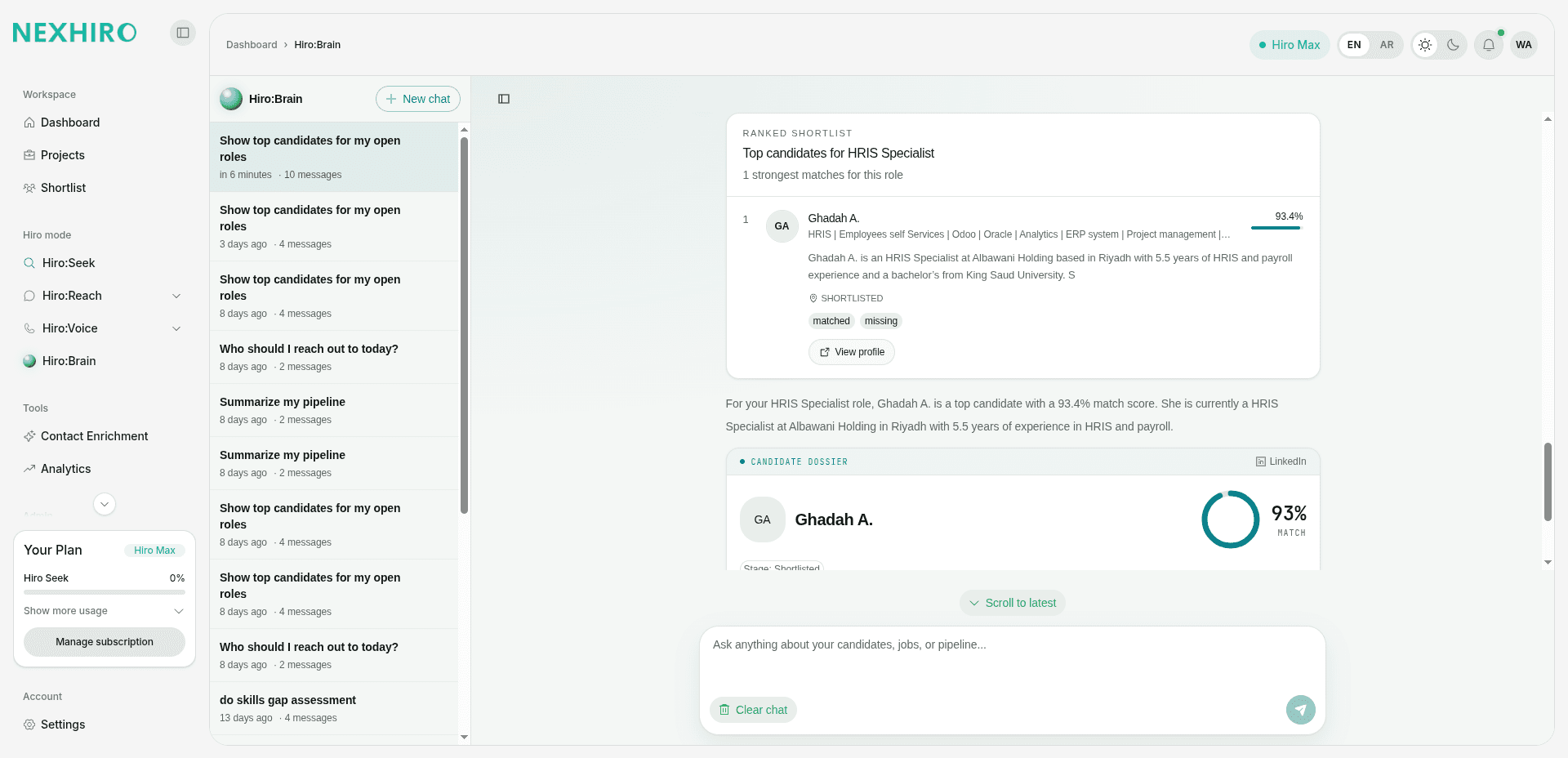Switch to light theme with the sun icon
Image resolution: width=1568 pixels, height=758 pixels.
click(1425, 45)
